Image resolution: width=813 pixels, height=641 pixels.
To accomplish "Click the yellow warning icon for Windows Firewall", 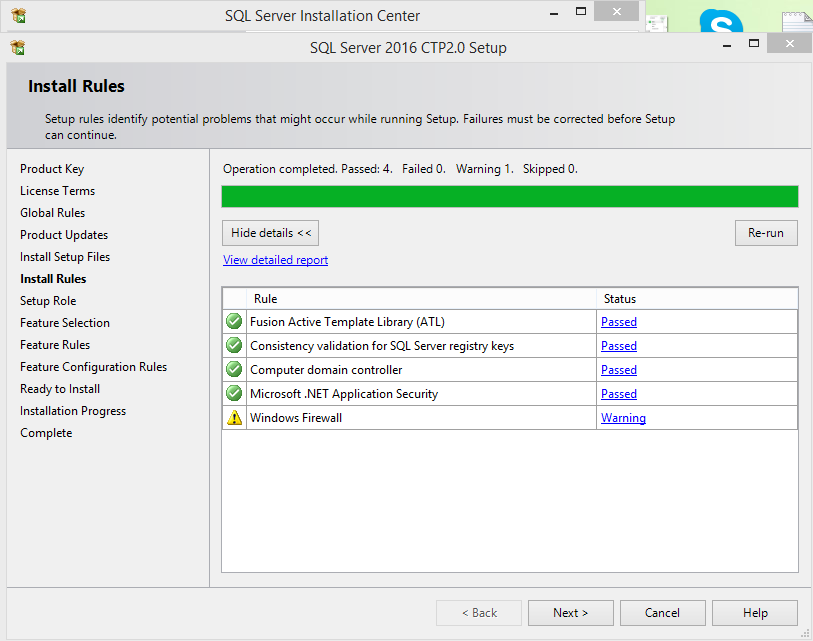I will (234, 417).
